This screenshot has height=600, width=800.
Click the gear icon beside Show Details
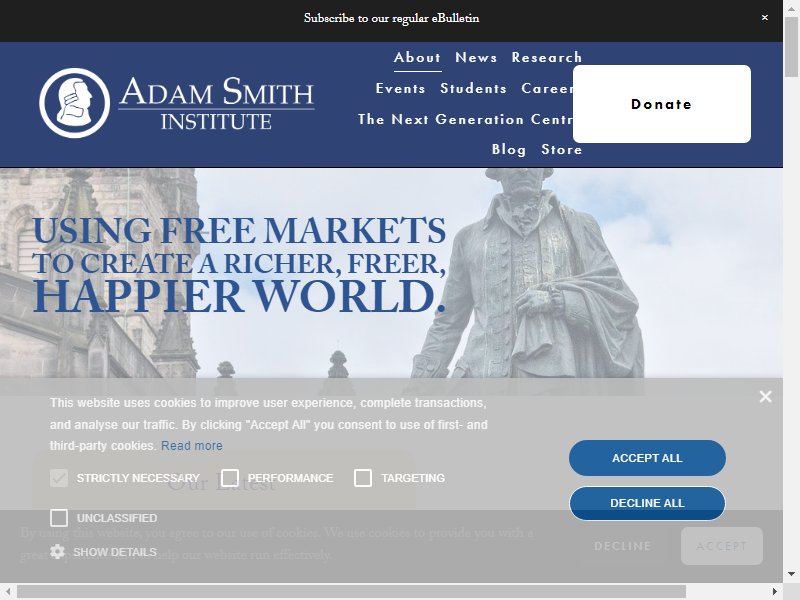pyautogui.click(x=58, y=552)
